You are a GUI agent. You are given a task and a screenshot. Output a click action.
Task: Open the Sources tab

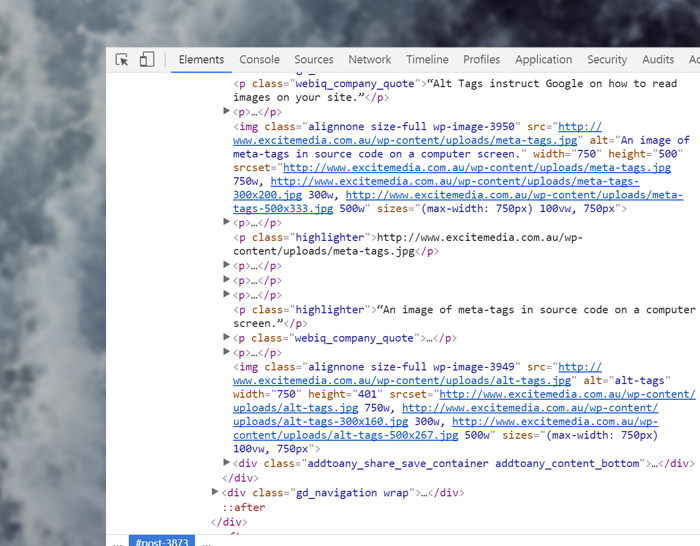tap(313, 60)
